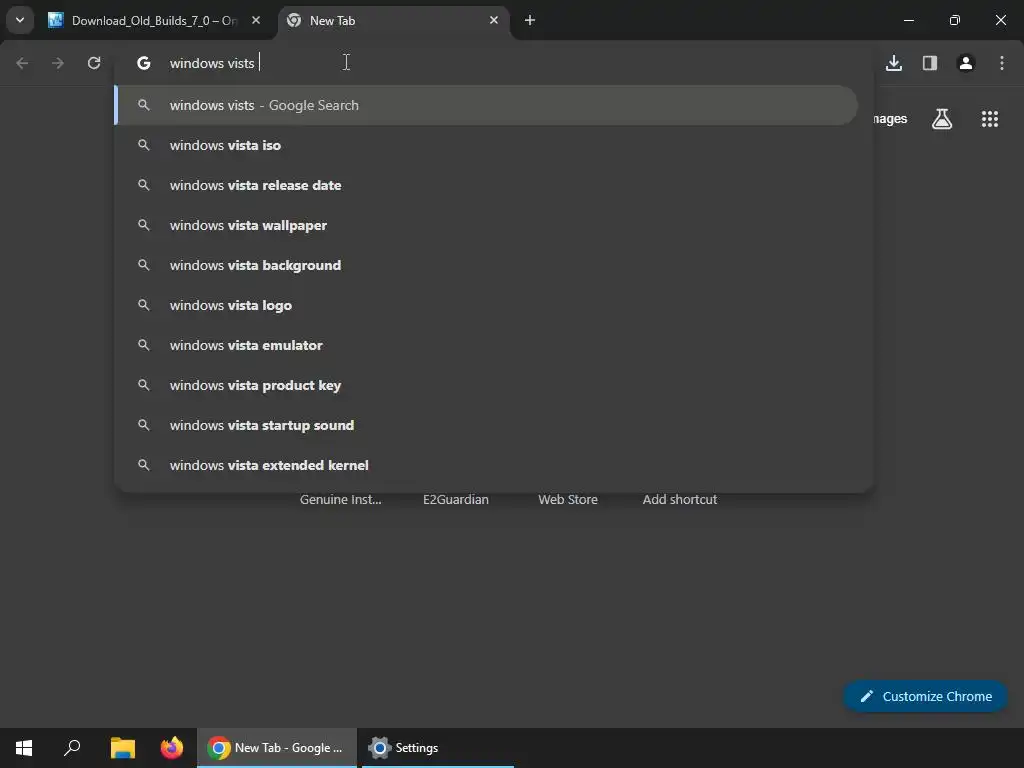Pick 'windows vista wallpaper' suggestion
The height and width of the screenshot is (768, 1024).
tap(486, 225)
